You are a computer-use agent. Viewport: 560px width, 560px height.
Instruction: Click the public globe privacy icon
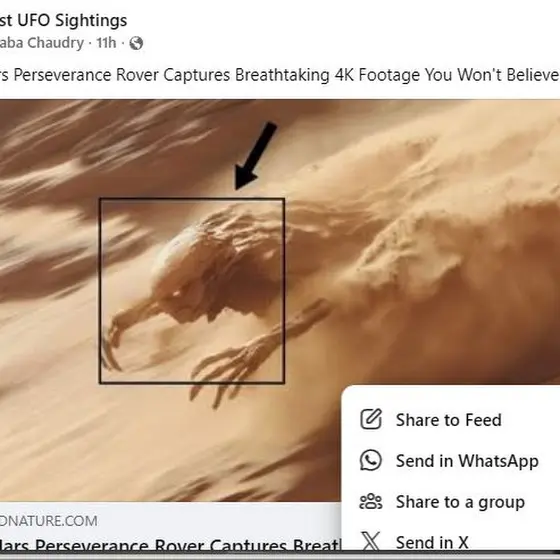tap(136, 43)
